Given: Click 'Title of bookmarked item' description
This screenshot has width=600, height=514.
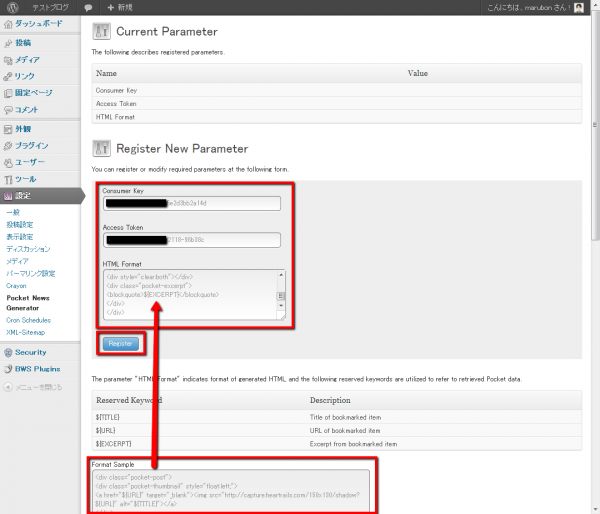Looking at the screenshot, I should [x=345, y=417].
